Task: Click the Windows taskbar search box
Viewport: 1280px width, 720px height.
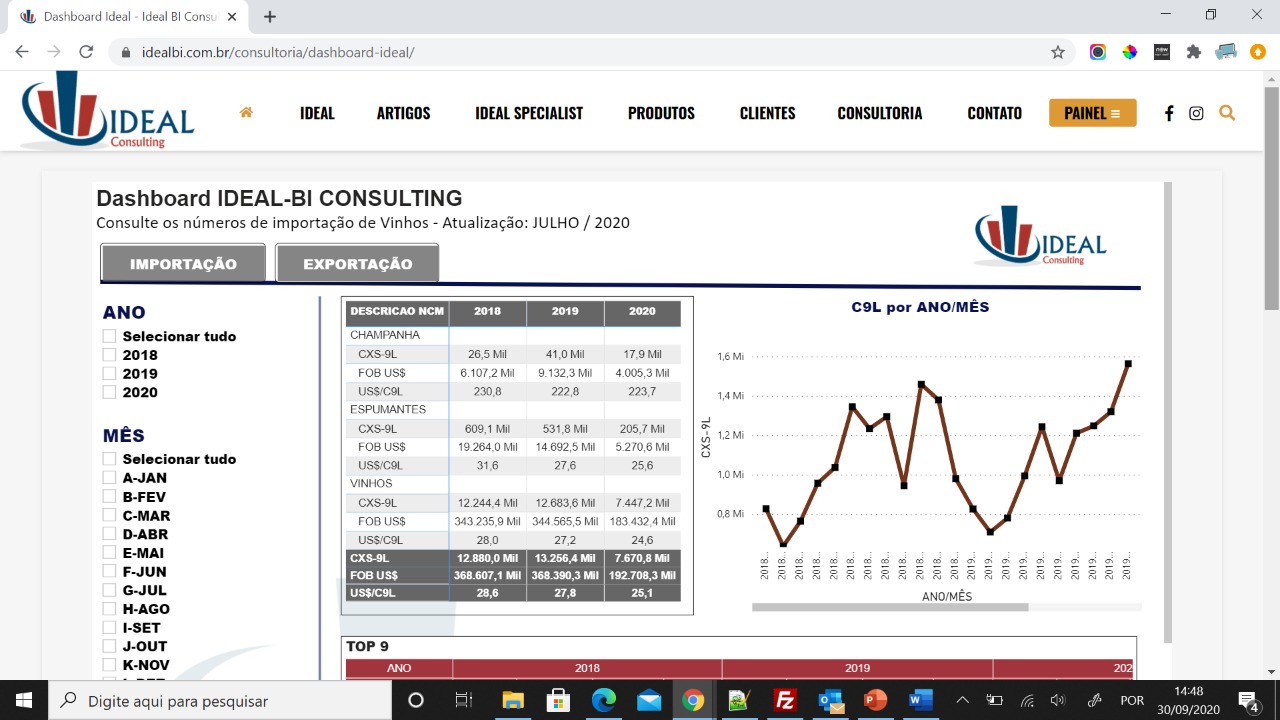Action: click(220, 700)
